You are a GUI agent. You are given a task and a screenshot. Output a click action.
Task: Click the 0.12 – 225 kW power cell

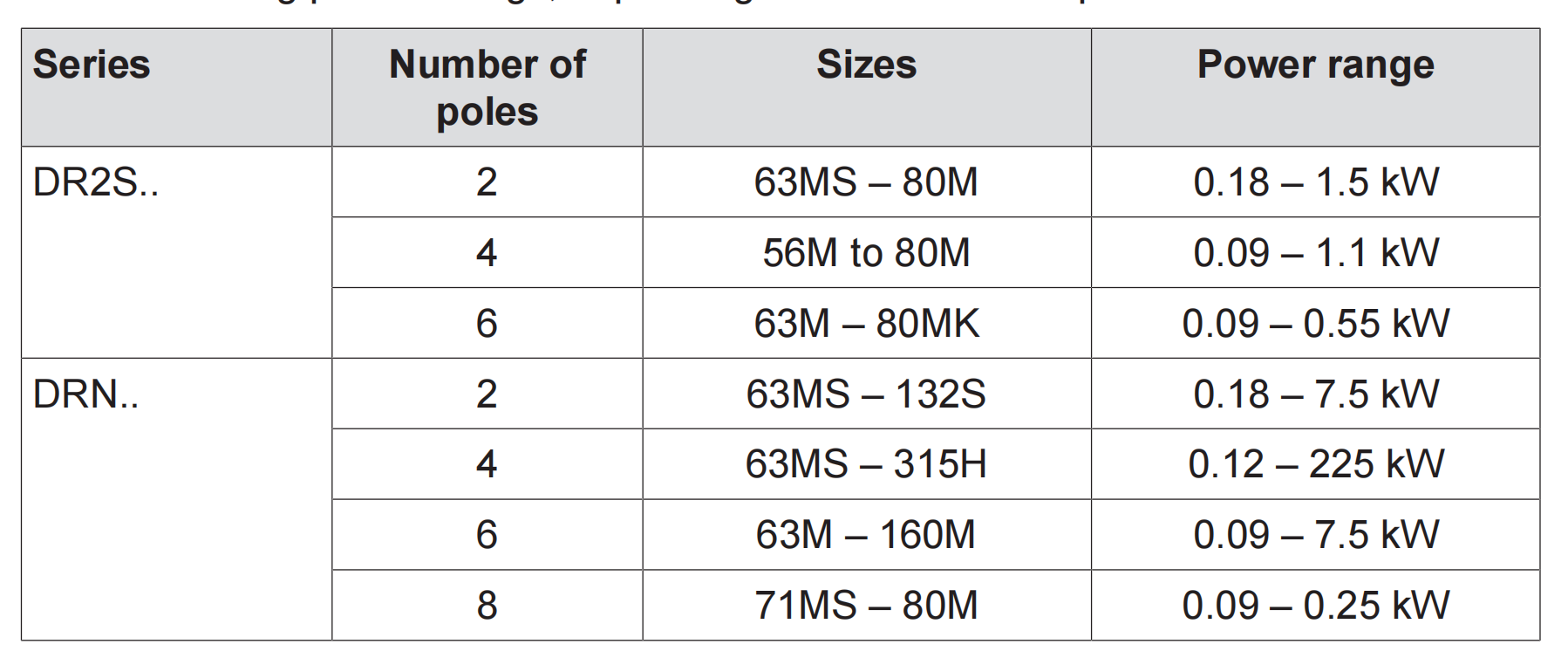tap(1315, 464)
